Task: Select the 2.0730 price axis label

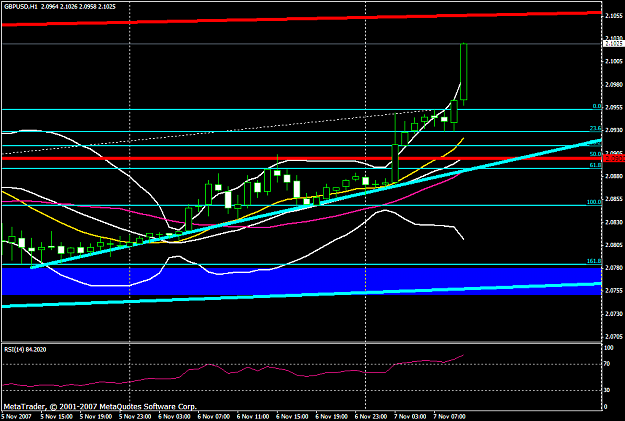Action: click(x=614, y=314)
